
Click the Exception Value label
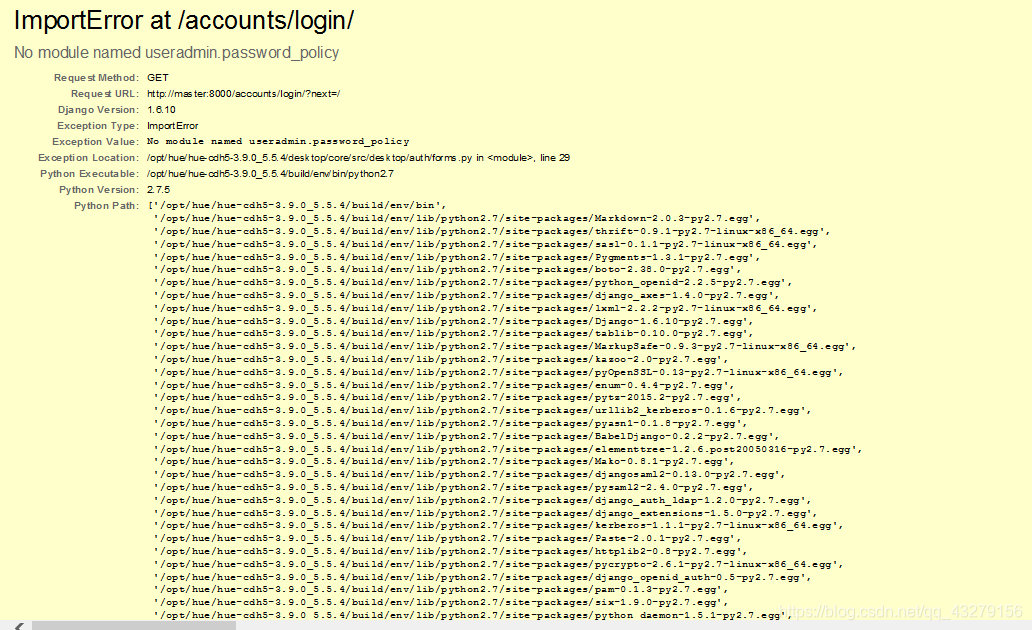(95, 142)
